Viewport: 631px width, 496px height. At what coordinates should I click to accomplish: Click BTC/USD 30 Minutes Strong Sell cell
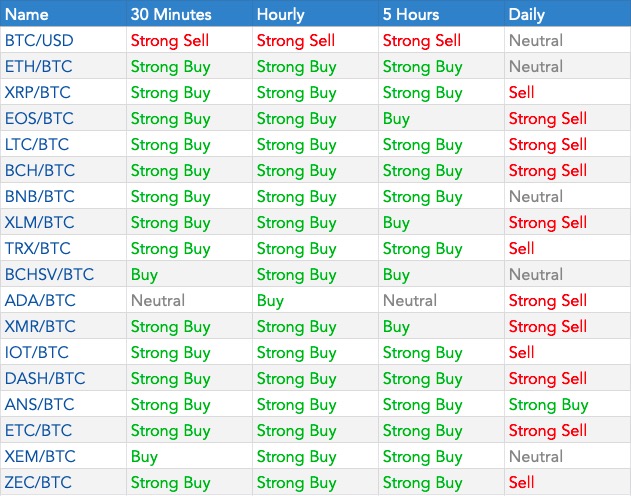coord(170,41)
